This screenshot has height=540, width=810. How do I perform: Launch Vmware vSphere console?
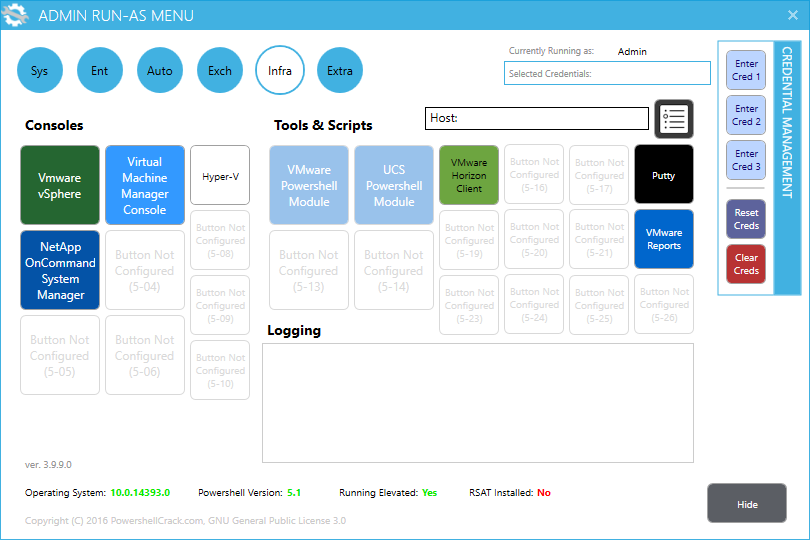[60, 185]
